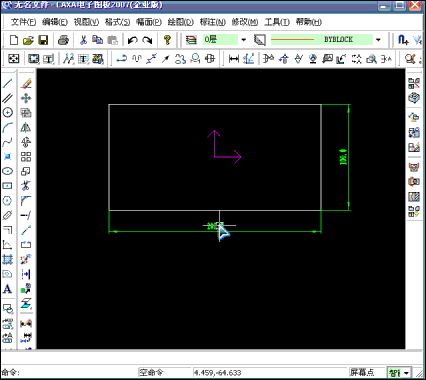Viewport: 426px width, 380px height.
Task: Select the ellipse drawing tool
Action: 8,171
